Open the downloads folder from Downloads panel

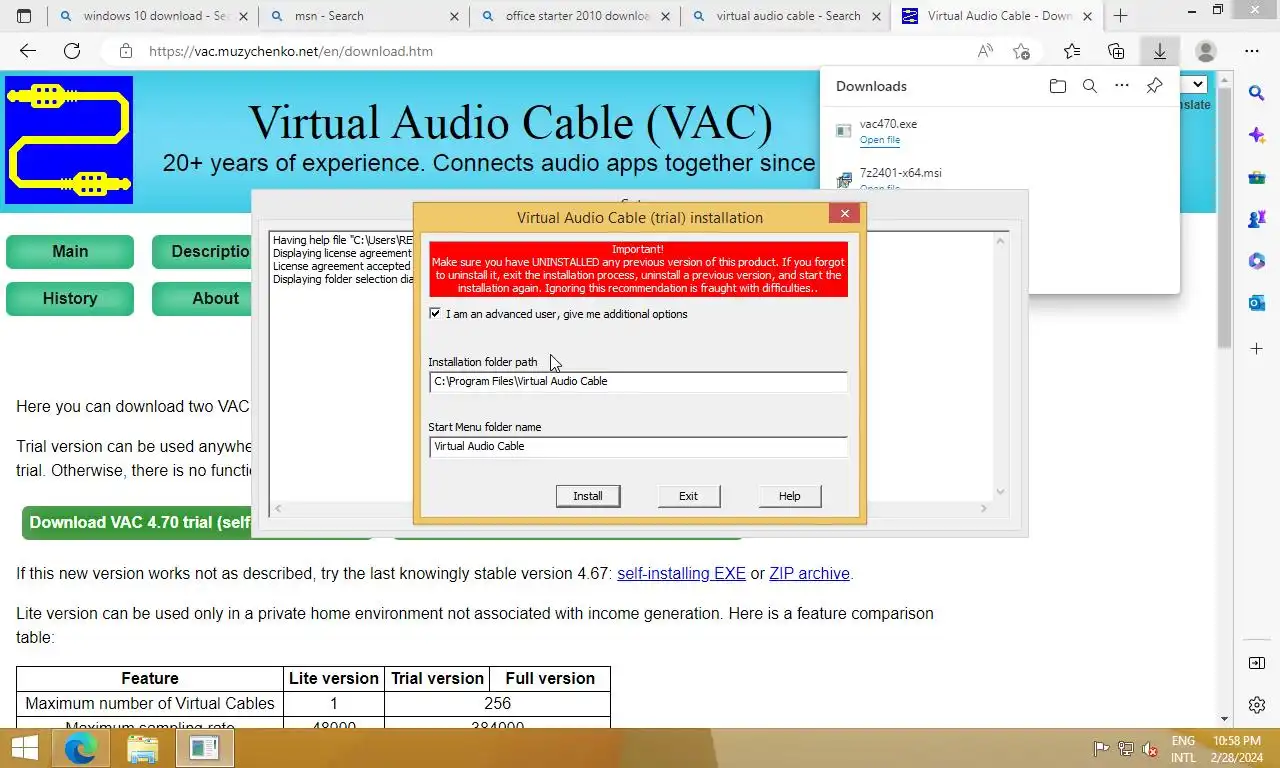point(1058,86)
